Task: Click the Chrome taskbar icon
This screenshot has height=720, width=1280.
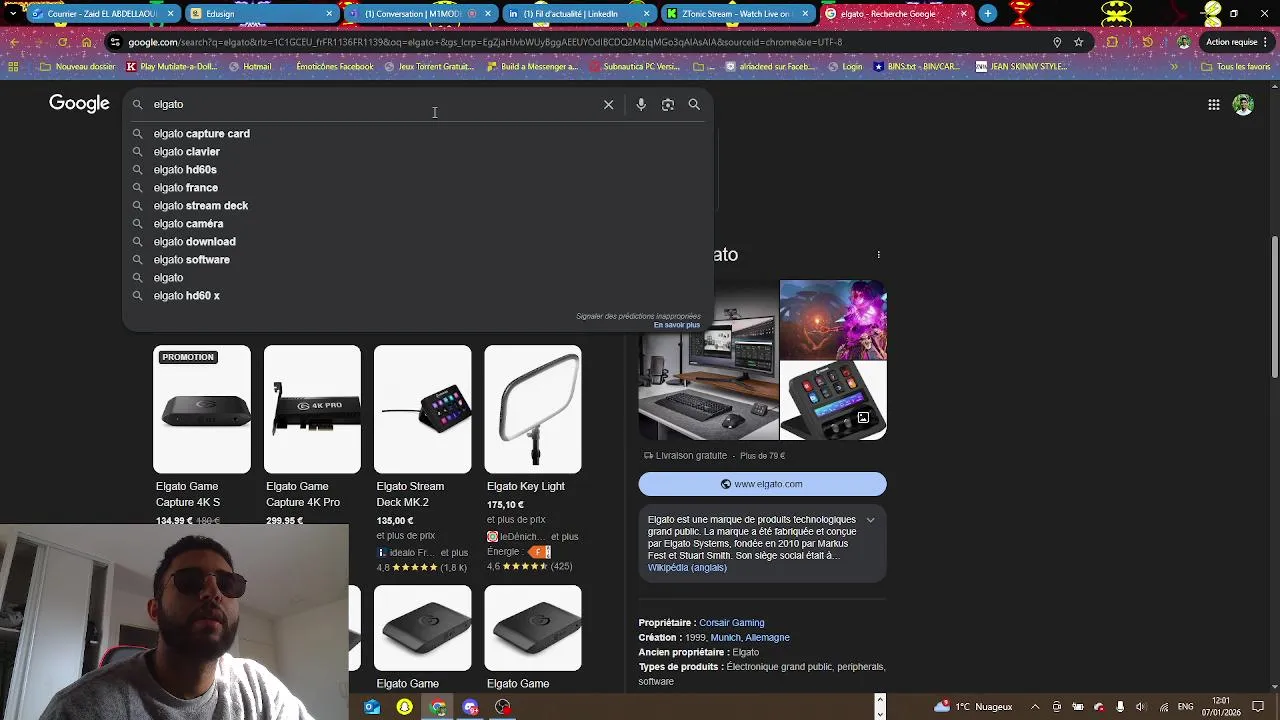Action: 437,707
